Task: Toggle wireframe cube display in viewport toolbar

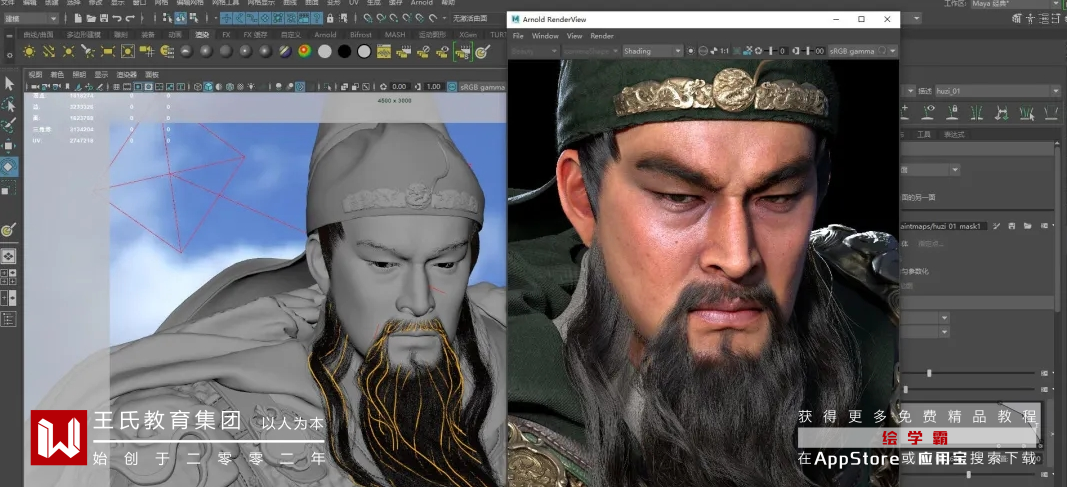Action: coord(197,87)
